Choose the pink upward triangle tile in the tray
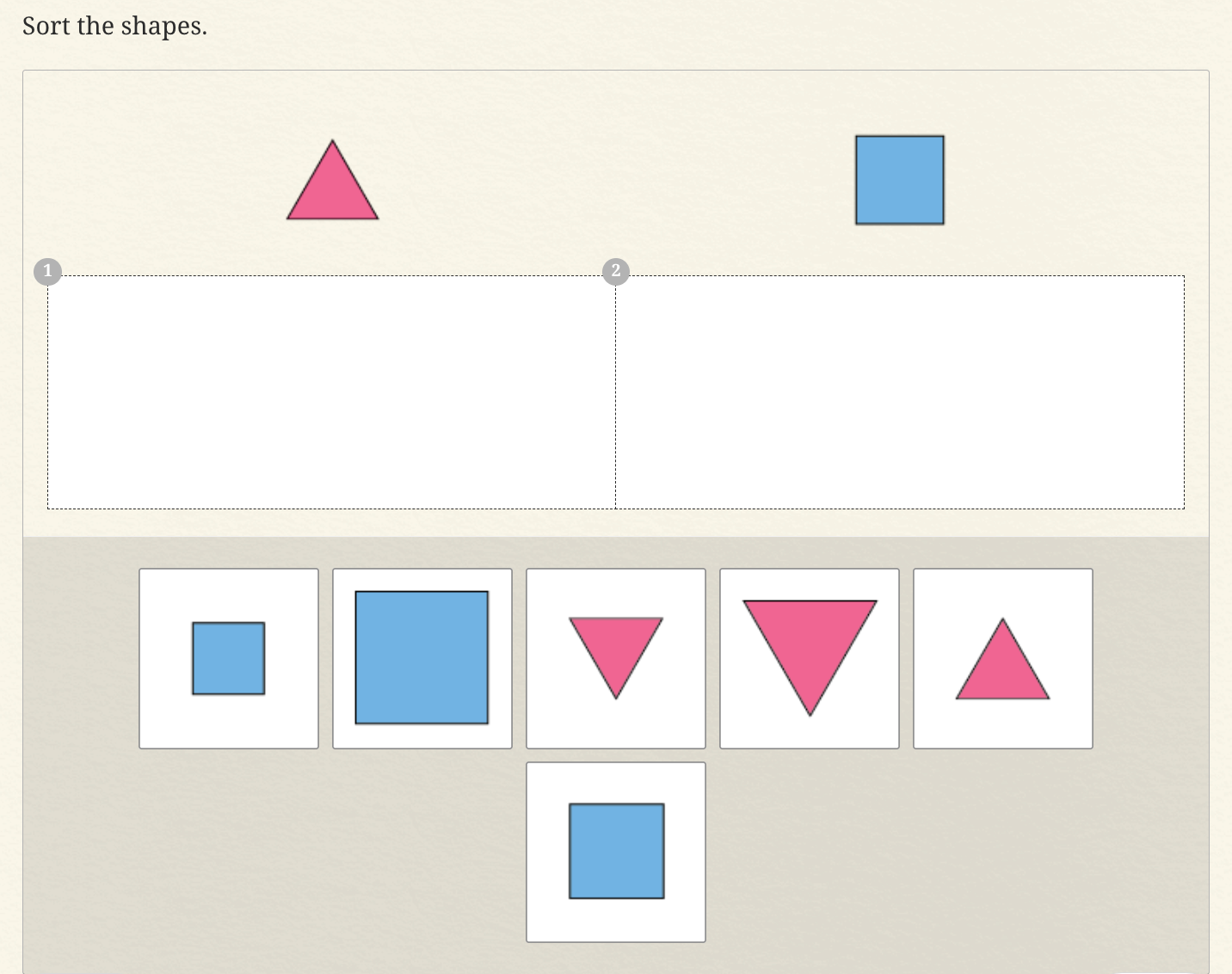Image resolution: width=1232 pixels, height=974 pixels. (1003, 658)
